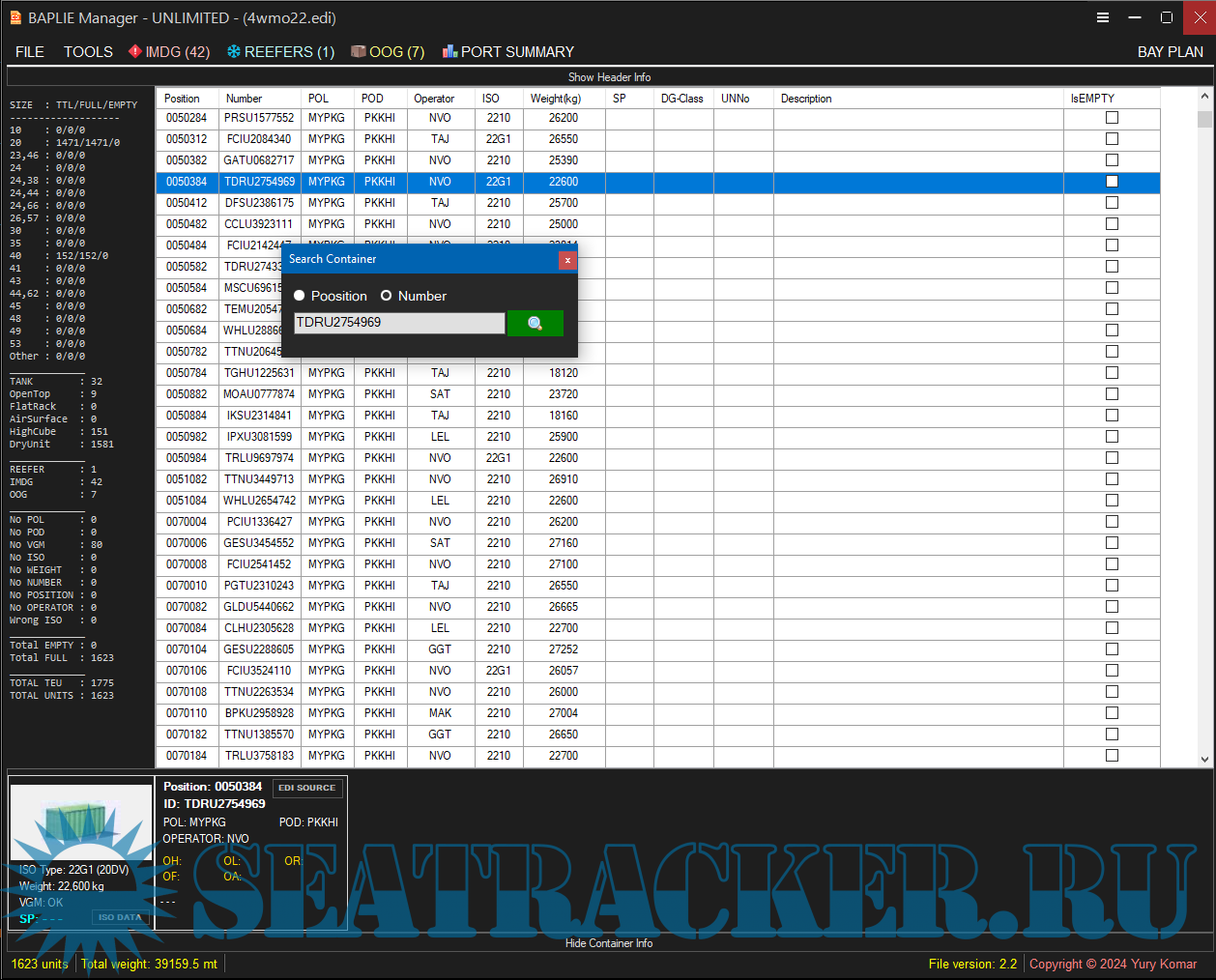Open the PORT SUMMARY chart view

pyautogui.click(x=507, y=52)
